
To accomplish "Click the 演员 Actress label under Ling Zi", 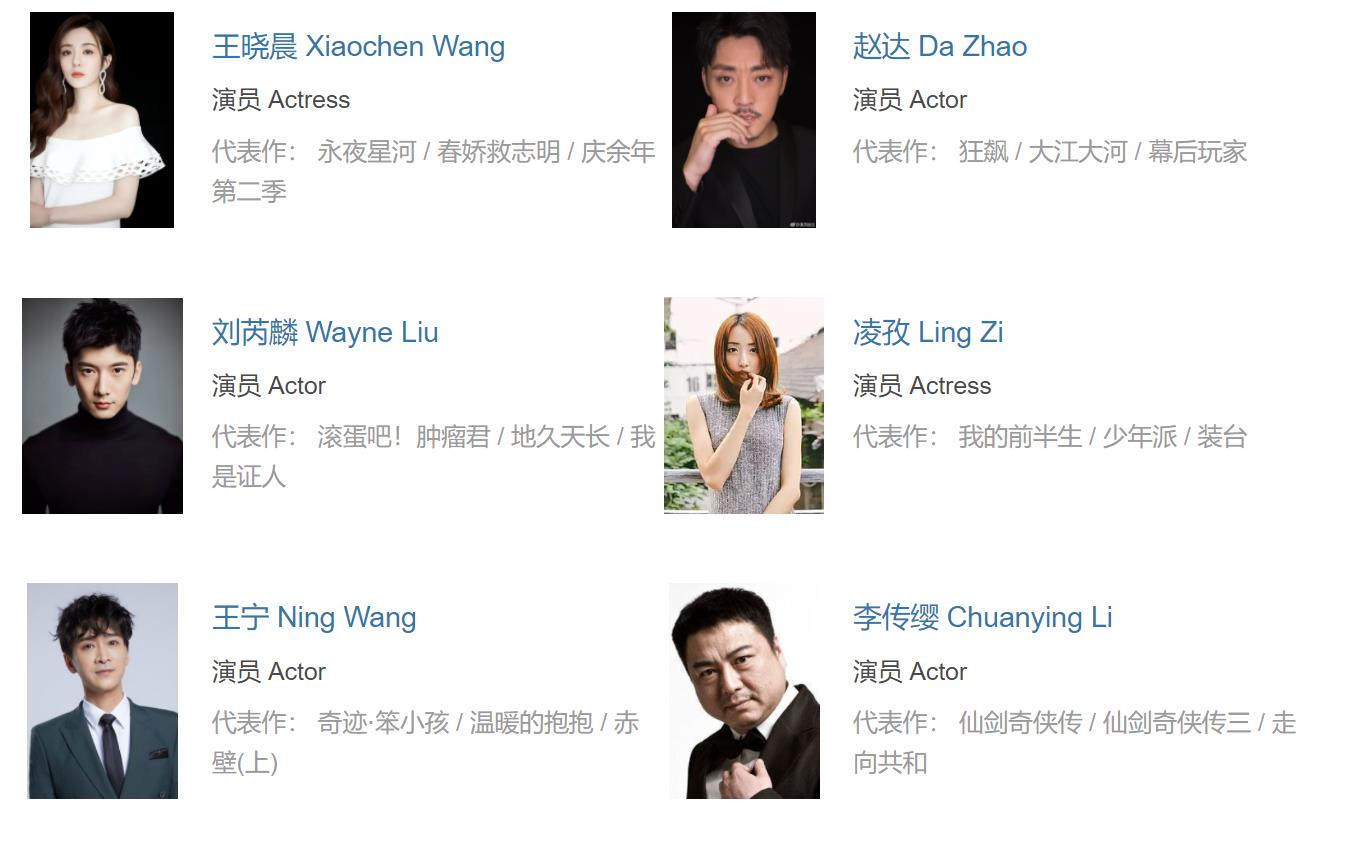I will tap(922, 386).
